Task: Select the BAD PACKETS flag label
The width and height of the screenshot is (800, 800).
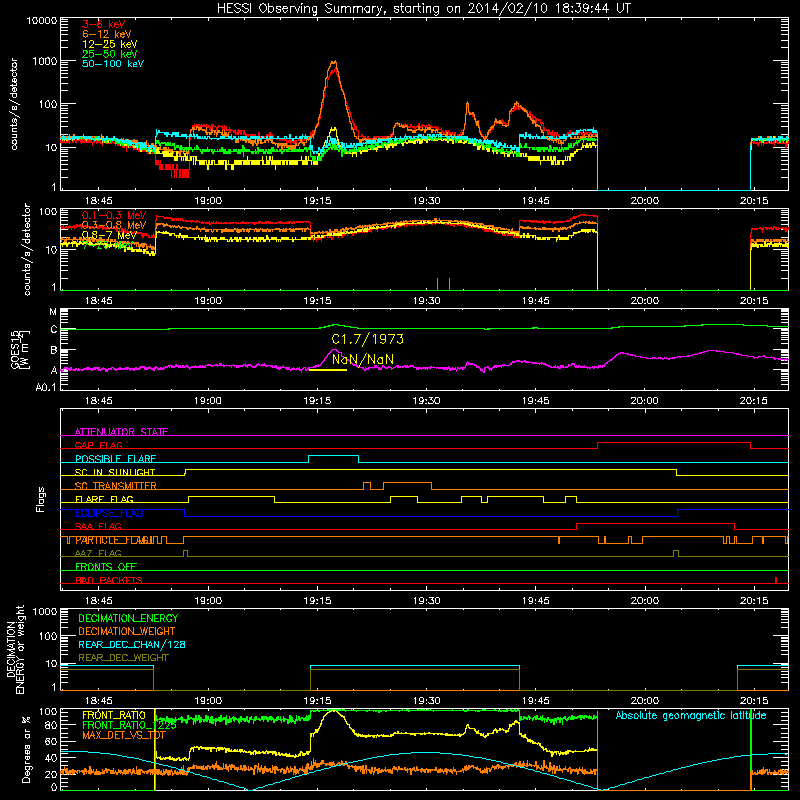Action: (x=109, y=580)
